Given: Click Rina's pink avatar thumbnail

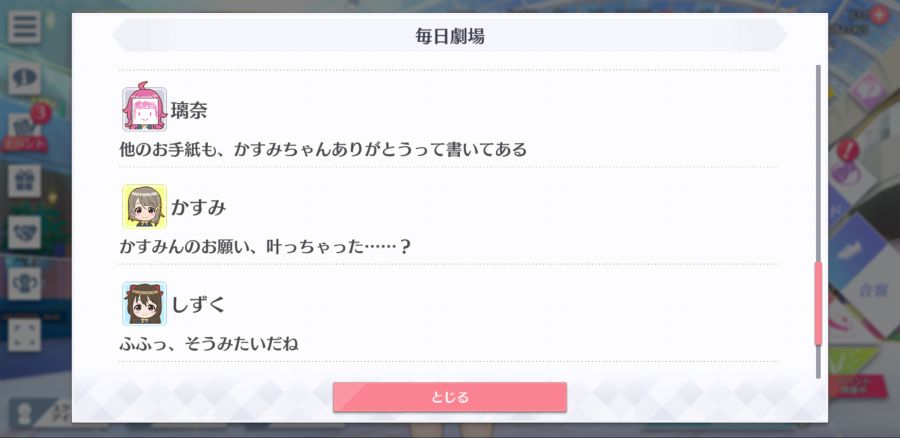Looking at the screenshot, I should [145, 109].
